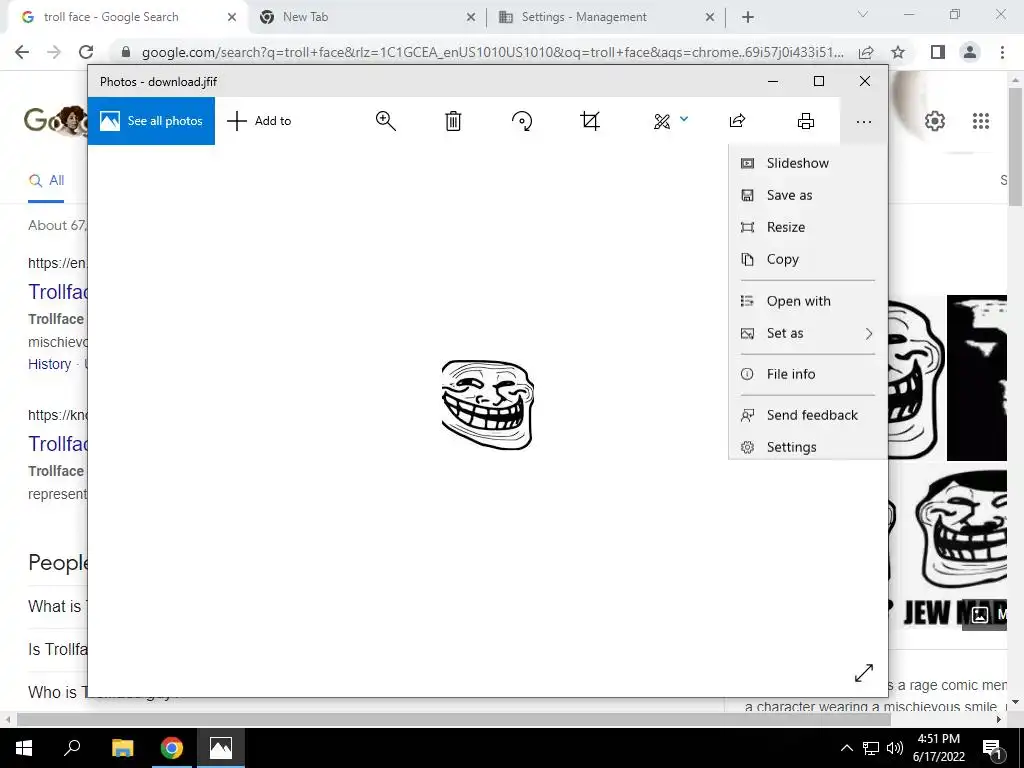The height and width of the screenshot is (768, 1024).
Task: Open the tab search chevron in Chrome
Action: tap(863, 14)
